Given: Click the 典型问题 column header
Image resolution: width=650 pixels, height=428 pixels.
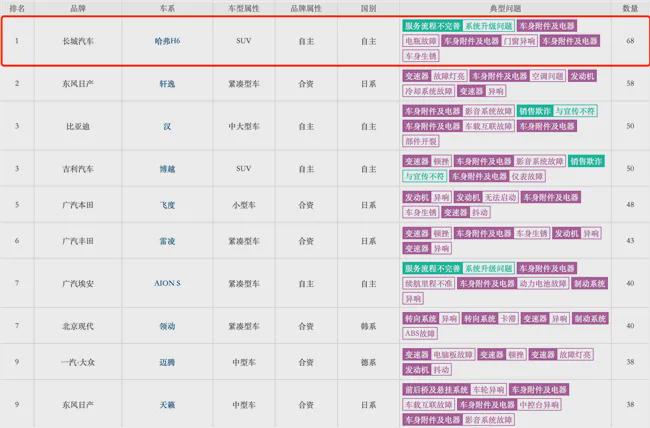Looking at the screenshot, I should click(x=505, y=8).
